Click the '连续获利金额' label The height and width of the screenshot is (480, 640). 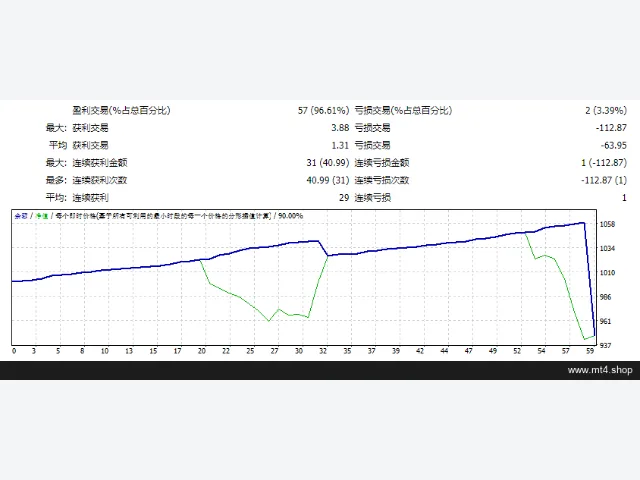pyautogui.click(x=100, y=163)
